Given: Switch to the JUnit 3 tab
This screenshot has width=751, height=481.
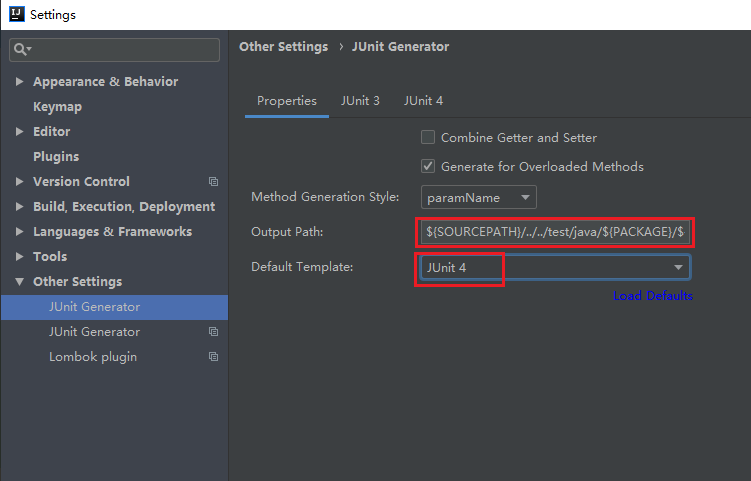Looking at the screenshot, I should tap(360, 101).
